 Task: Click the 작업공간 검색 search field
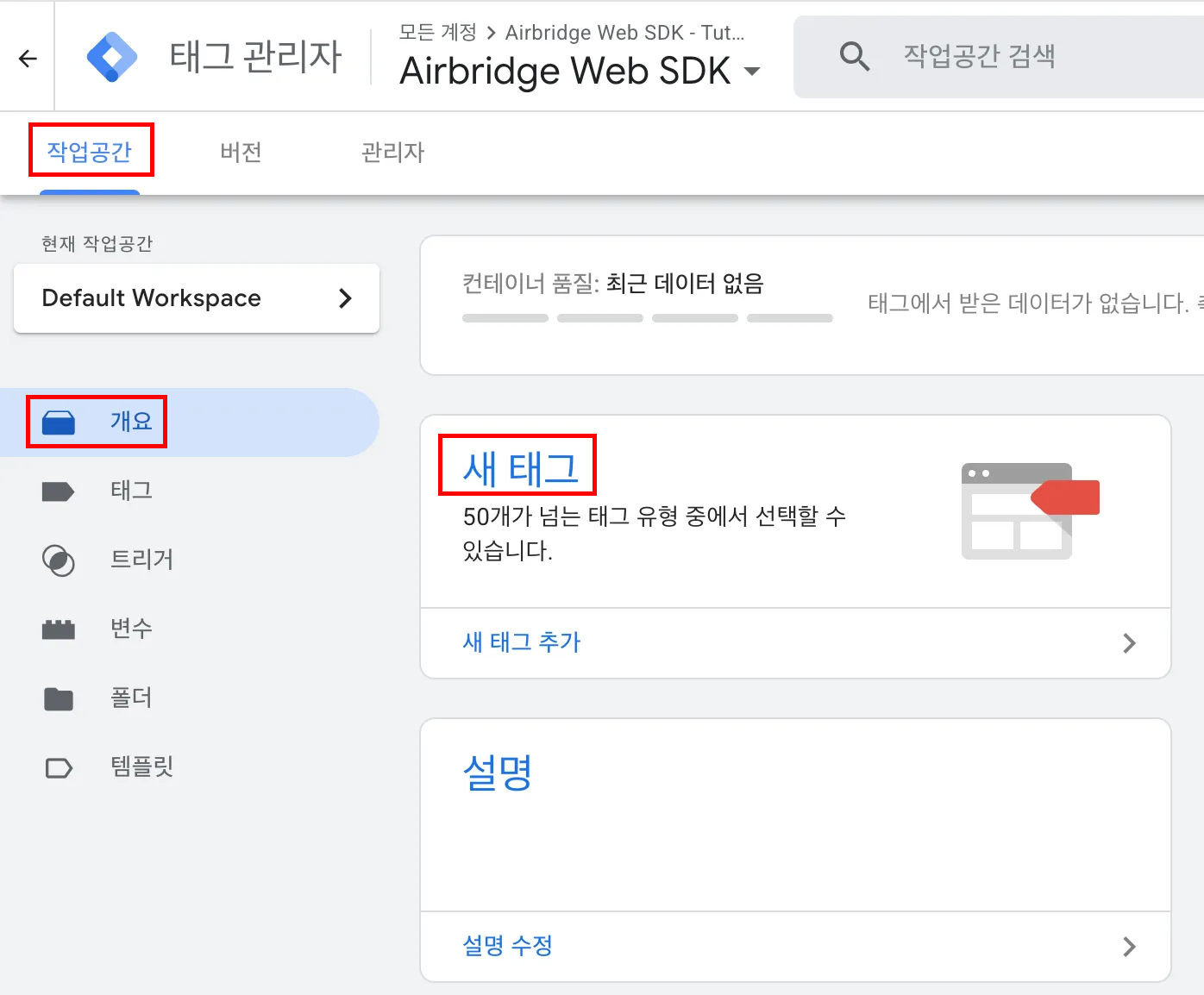pos(999,57)
